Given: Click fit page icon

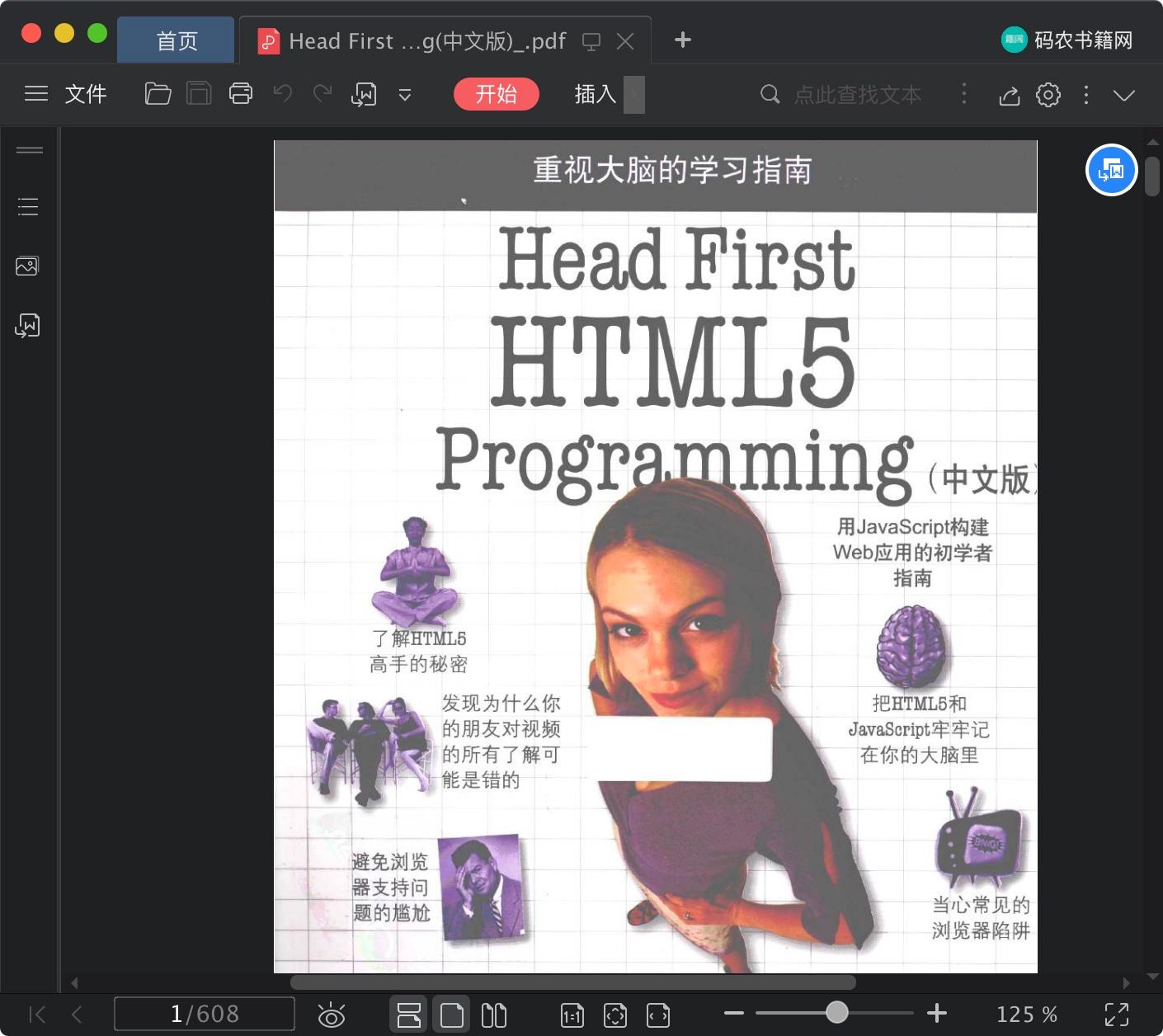Looking at the screenshot, I should click(615, 1015).
